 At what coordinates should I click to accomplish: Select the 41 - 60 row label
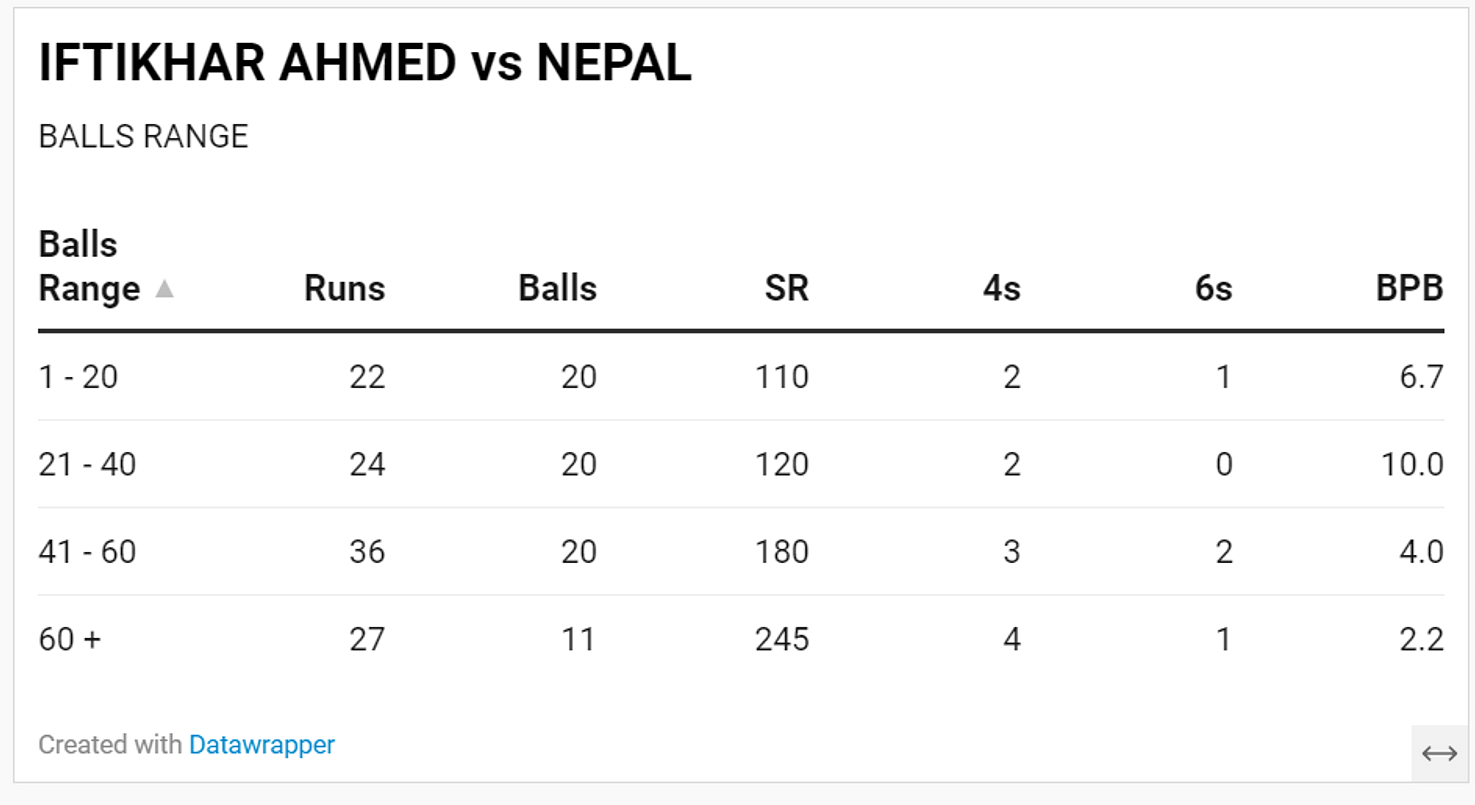click(x=87, y=551)
